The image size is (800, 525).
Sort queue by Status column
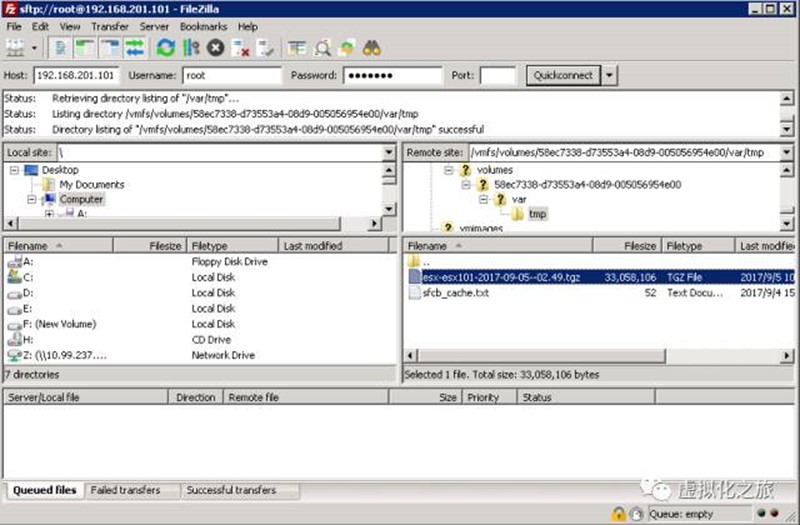coord(586,397)
